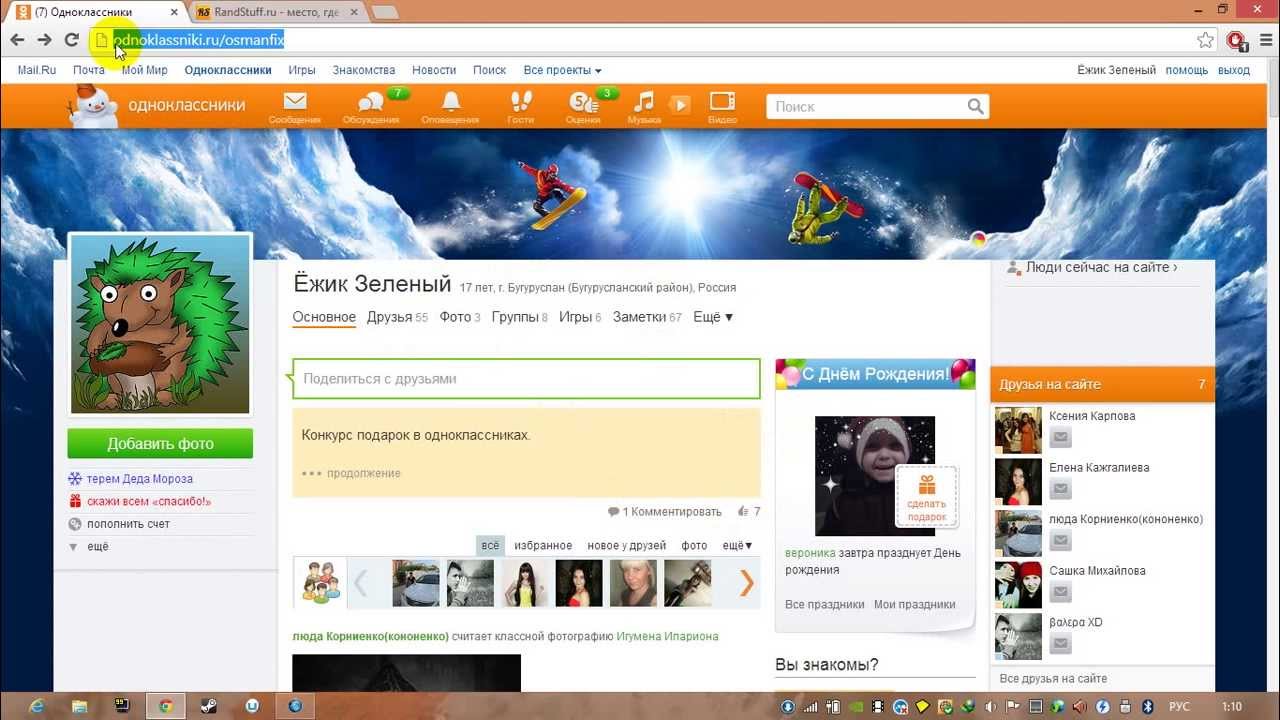Click the like (класс) thumbs icon with 7
The width and height of the screenshot is (1280, 720).
click(x=748, y=511)
